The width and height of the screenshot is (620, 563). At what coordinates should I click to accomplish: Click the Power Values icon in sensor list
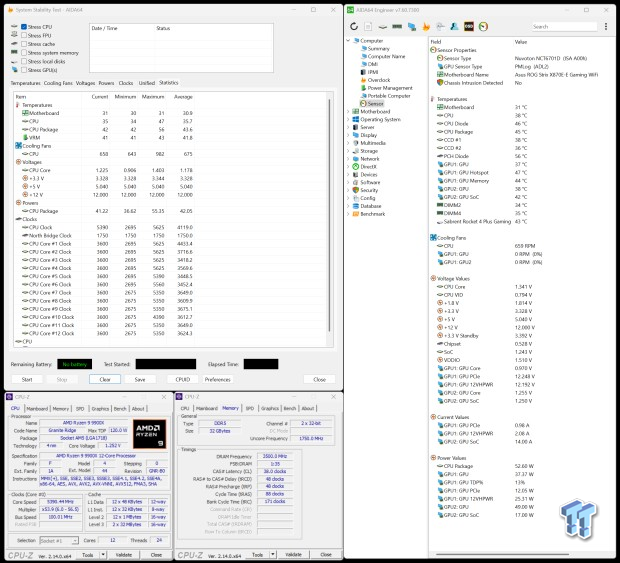433,458
